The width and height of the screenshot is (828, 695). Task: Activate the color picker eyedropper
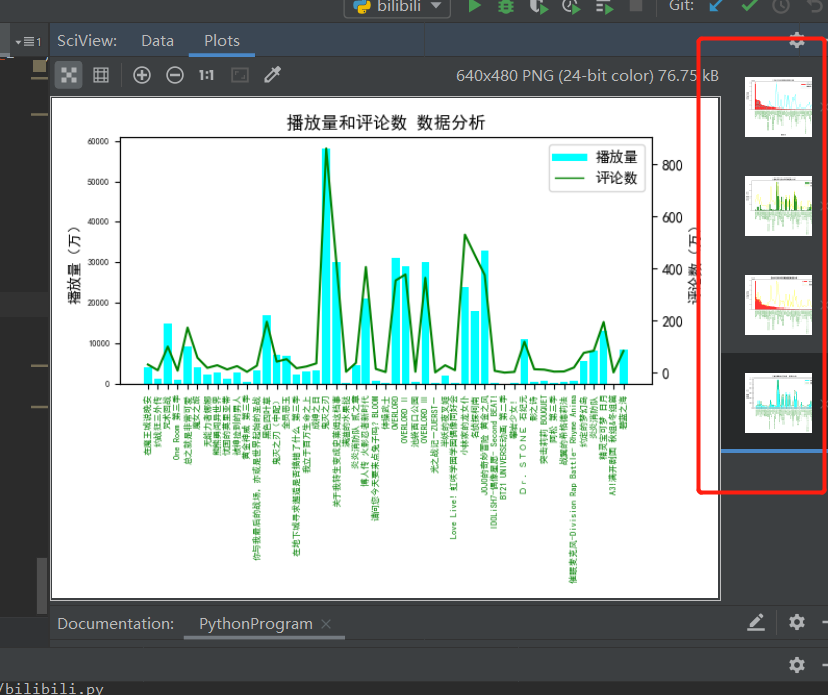click(x=272, y=75)
